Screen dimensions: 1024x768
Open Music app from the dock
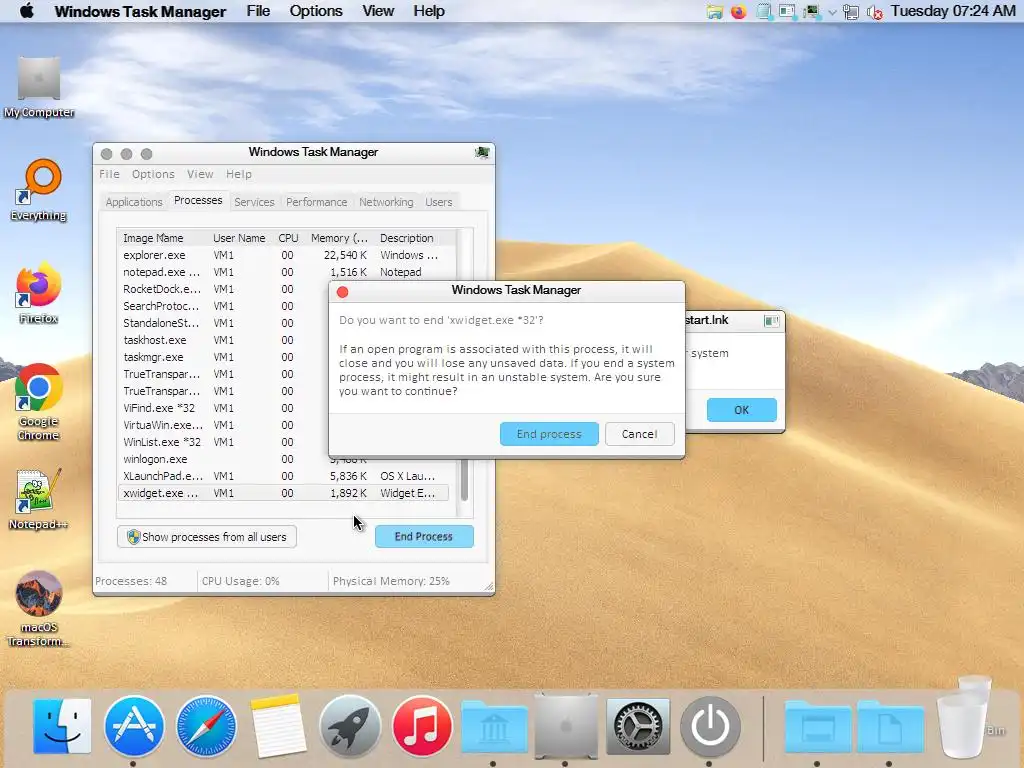pos(422,726)
